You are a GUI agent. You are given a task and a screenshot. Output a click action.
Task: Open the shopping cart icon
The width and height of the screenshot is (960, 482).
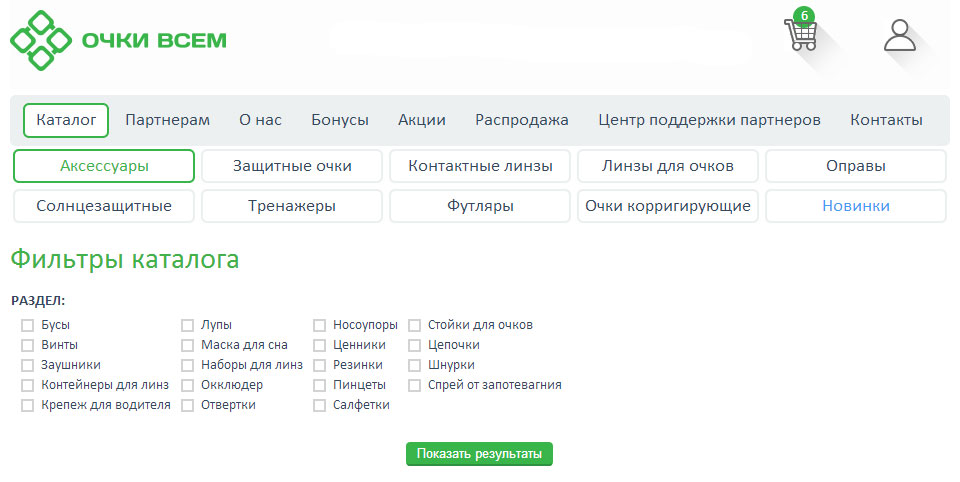(801, 34)
